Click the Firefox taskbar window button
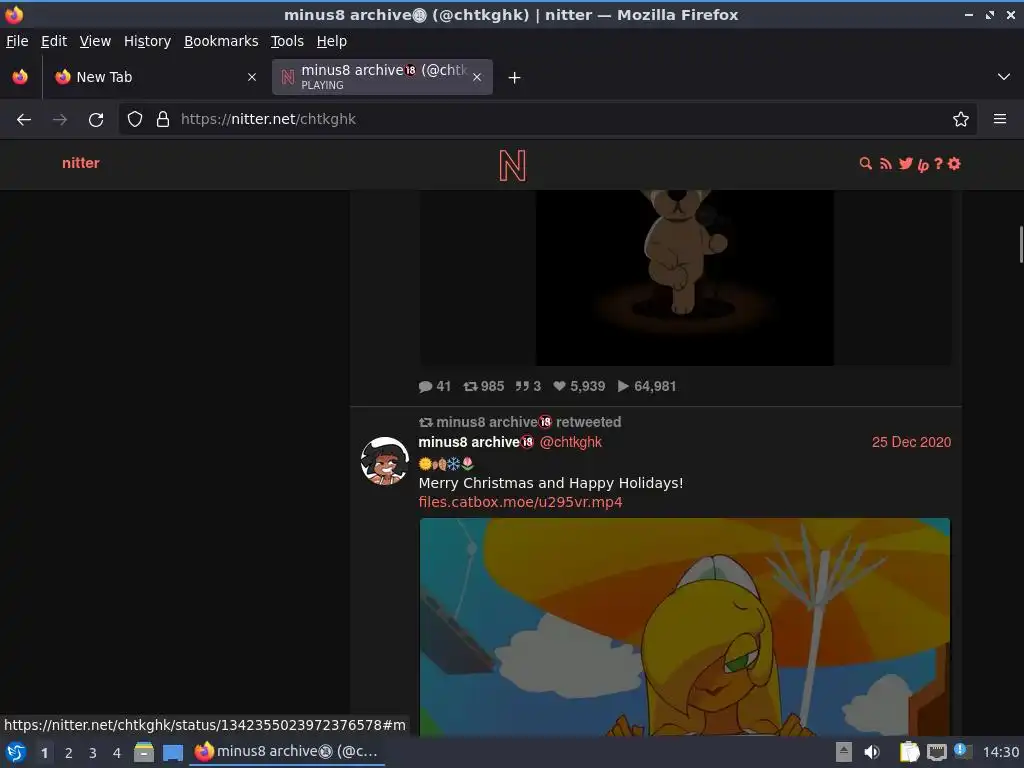Screen dimensions: 1024x768 287,752
